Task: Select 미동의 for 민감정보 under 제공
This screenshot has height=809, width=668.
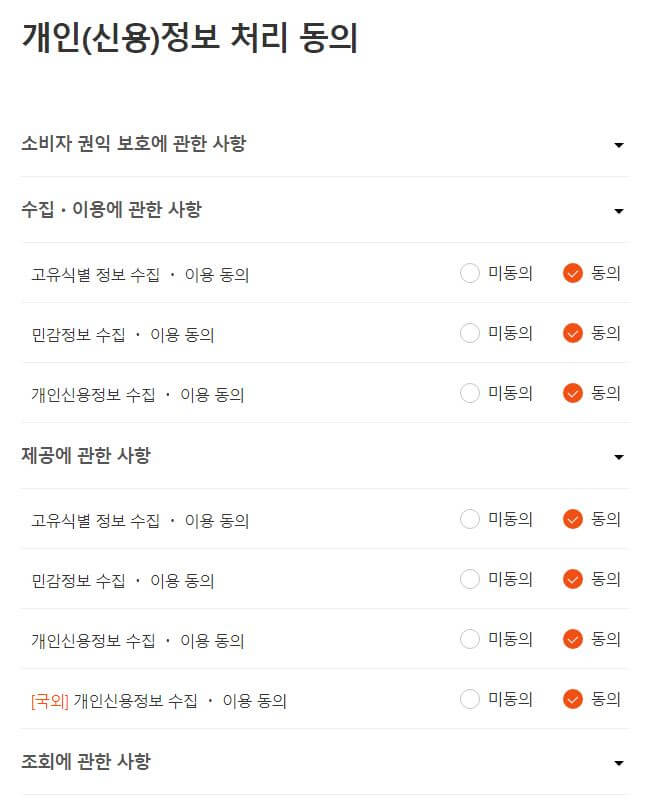Action: coord(469,579)
